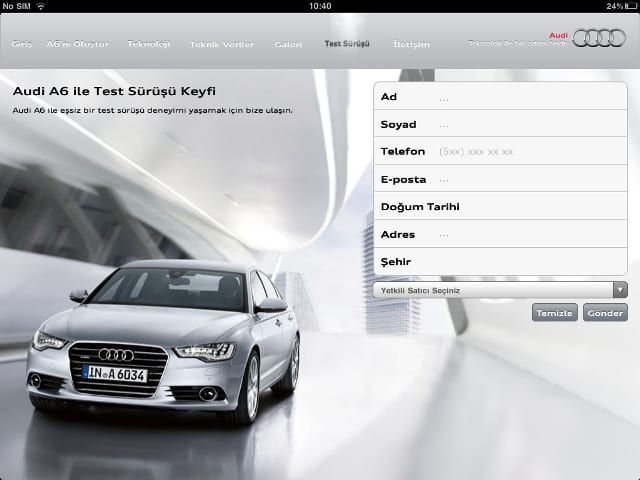
Task: Select the Test Sürüşü tab
Action: 347,44
